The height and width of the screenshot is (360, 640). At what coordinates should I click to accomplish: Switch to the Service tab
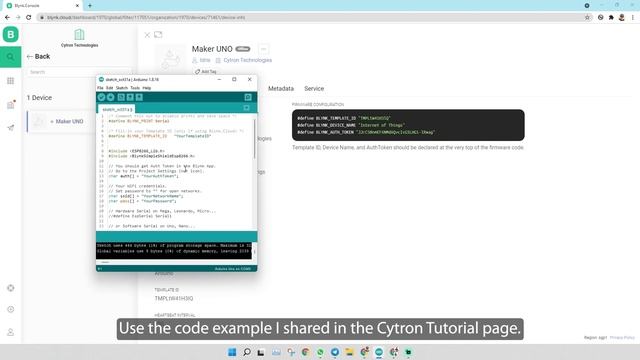pos(314,89)
